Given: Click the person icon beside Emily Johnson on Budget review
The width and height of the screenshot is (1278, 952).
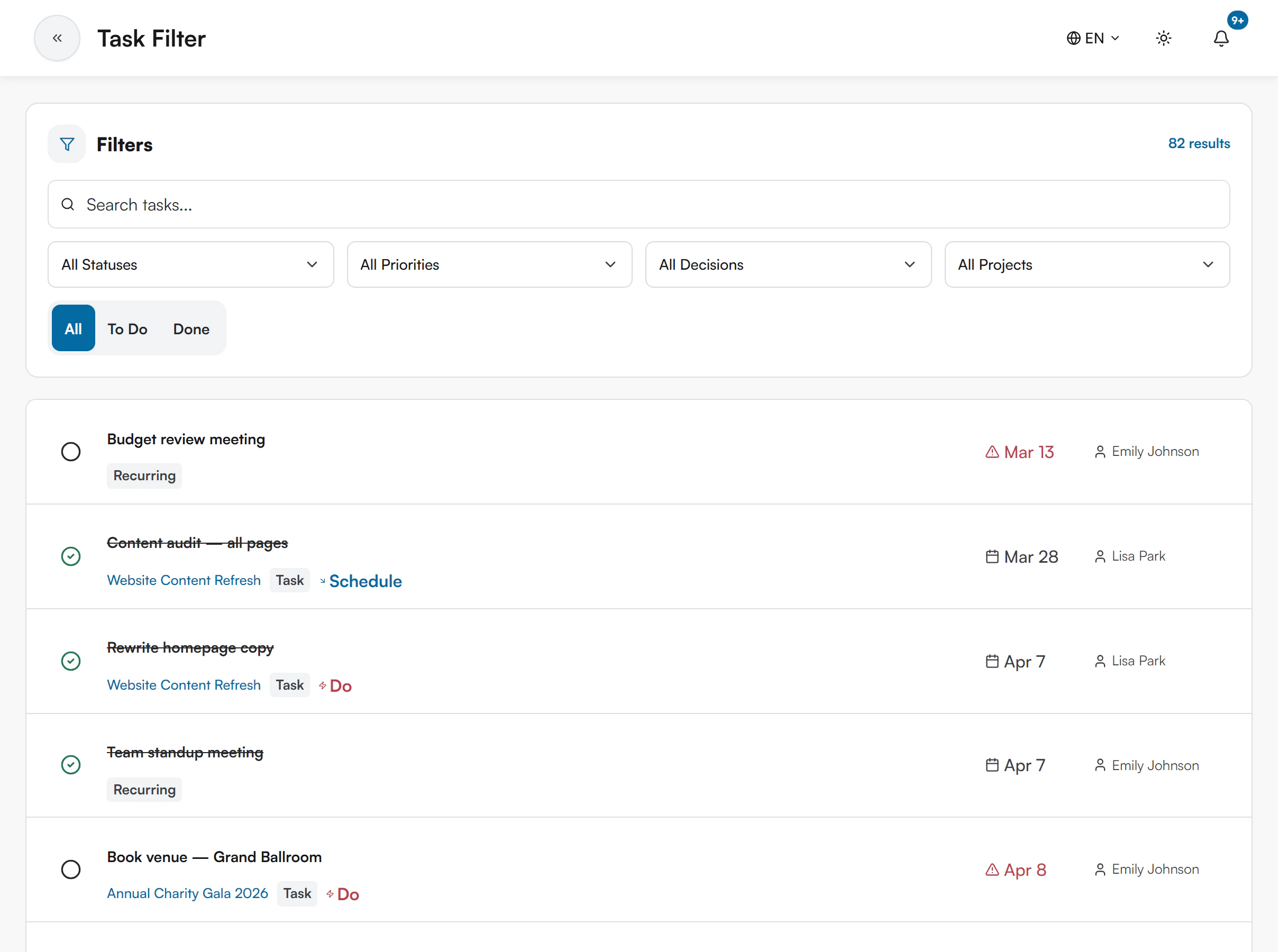Looking at the screenshot, I should [x=1099, y=452].
